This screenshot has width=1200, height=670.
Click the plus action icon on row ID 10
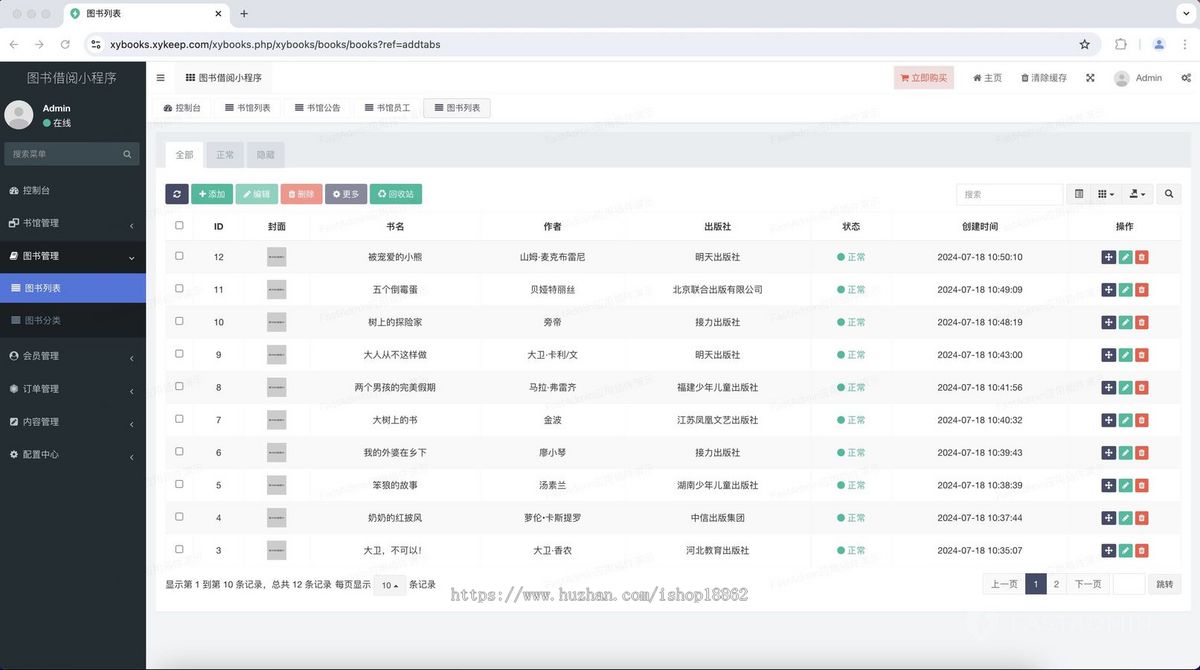tap(1108, 322)
